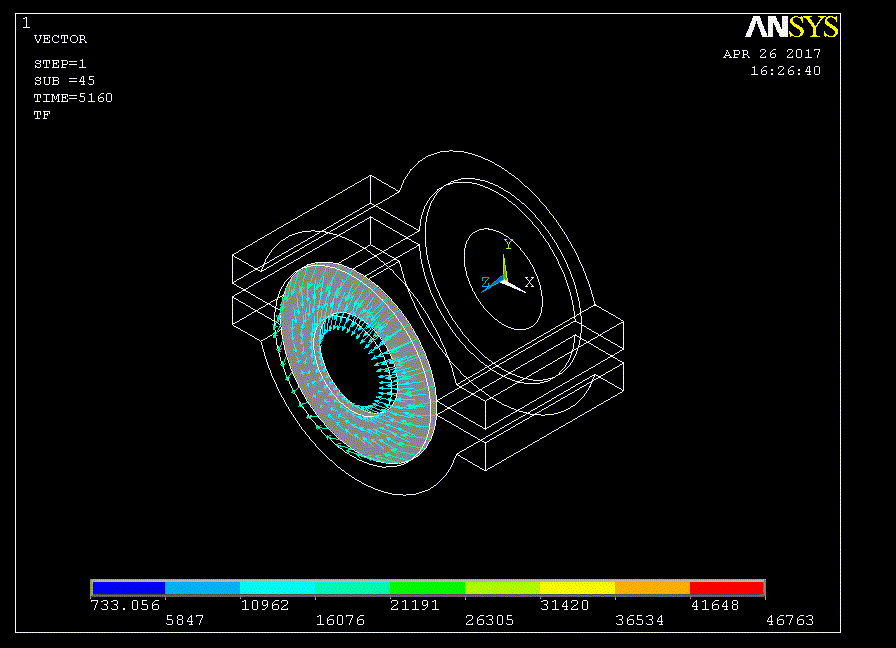Viewport: 896px width, 648px height.
Task: Click the STEP=1 label
Action: (60, 64)
